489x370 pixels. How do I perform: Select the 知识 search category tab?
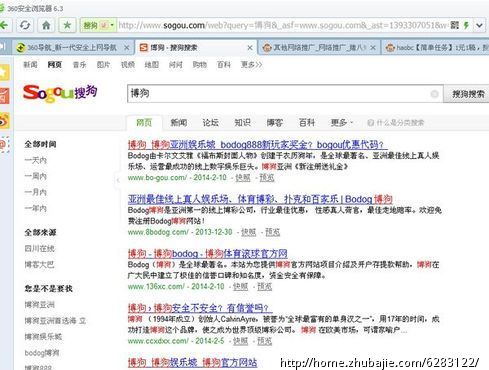pos(243,122)
